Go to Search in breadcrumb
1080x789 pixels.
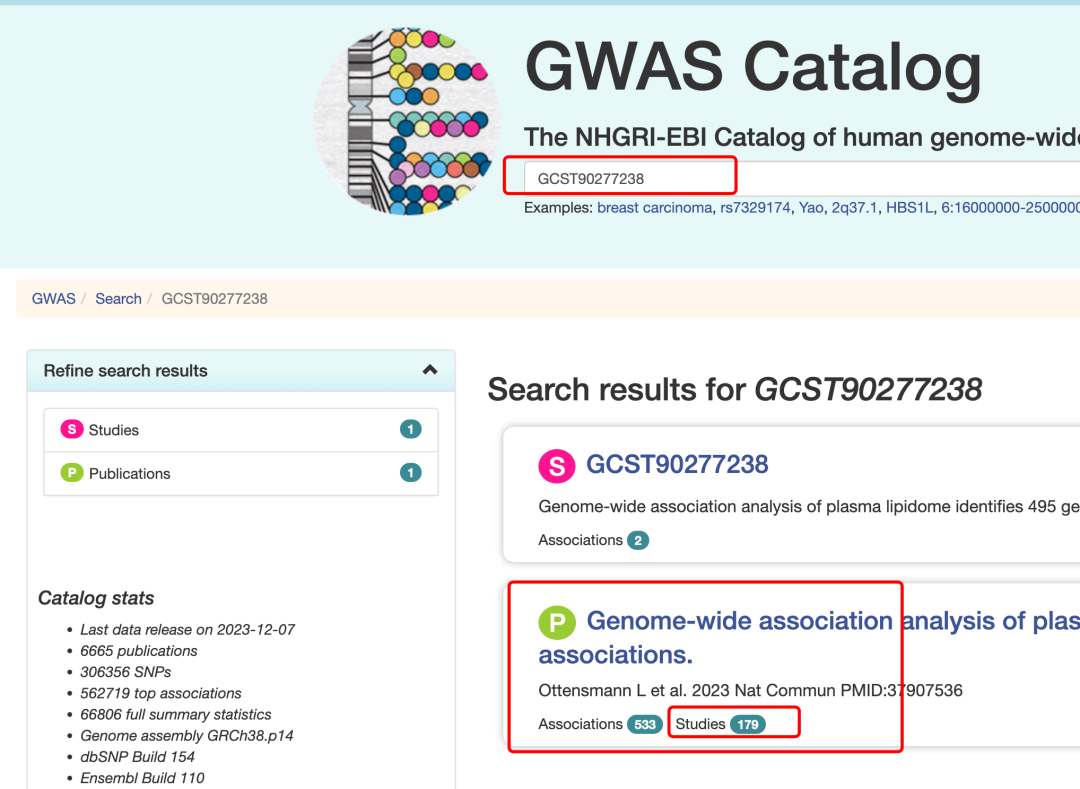click(118, 298)
